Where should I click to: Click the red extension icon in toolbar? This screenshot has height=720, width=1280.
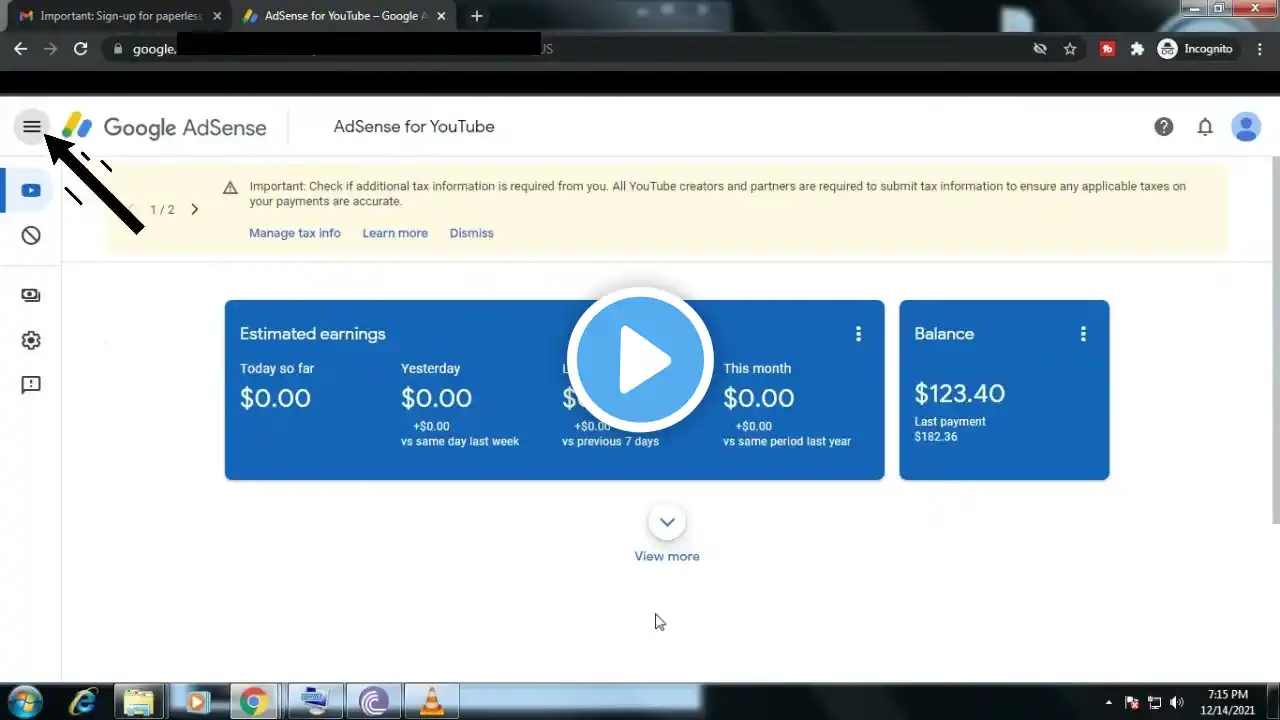point(1107,49)
